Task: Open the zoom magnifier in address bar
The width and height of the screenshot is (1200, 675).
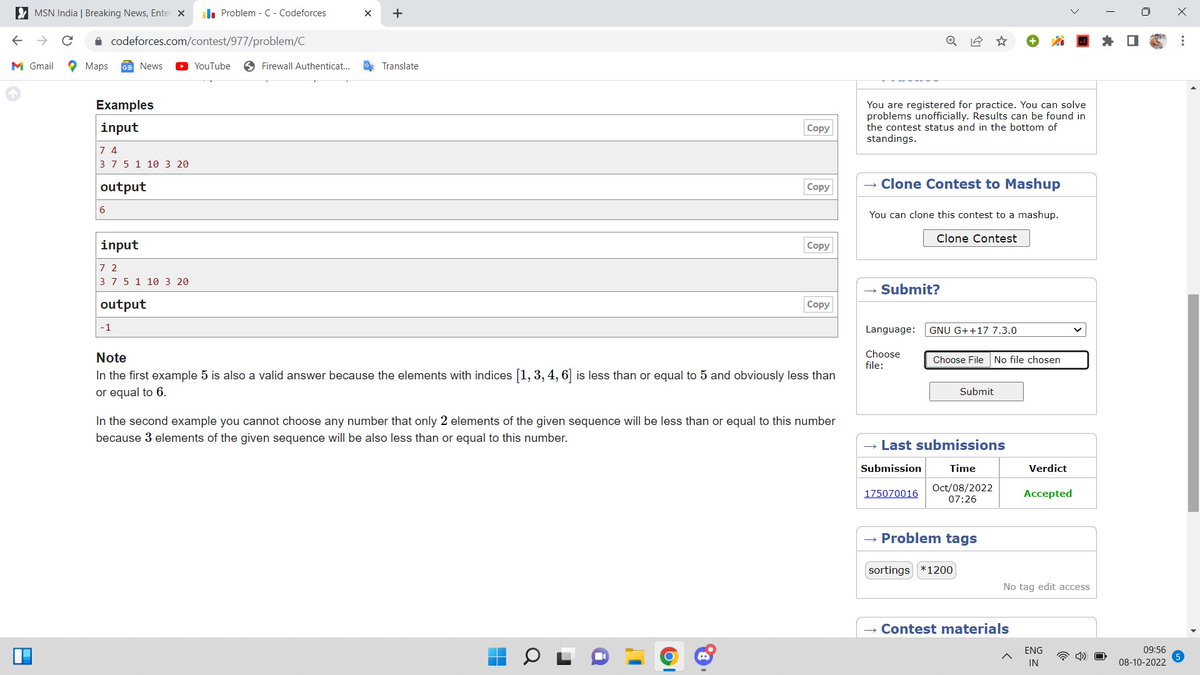Action: pyautogui.click(x=951, y=41)
